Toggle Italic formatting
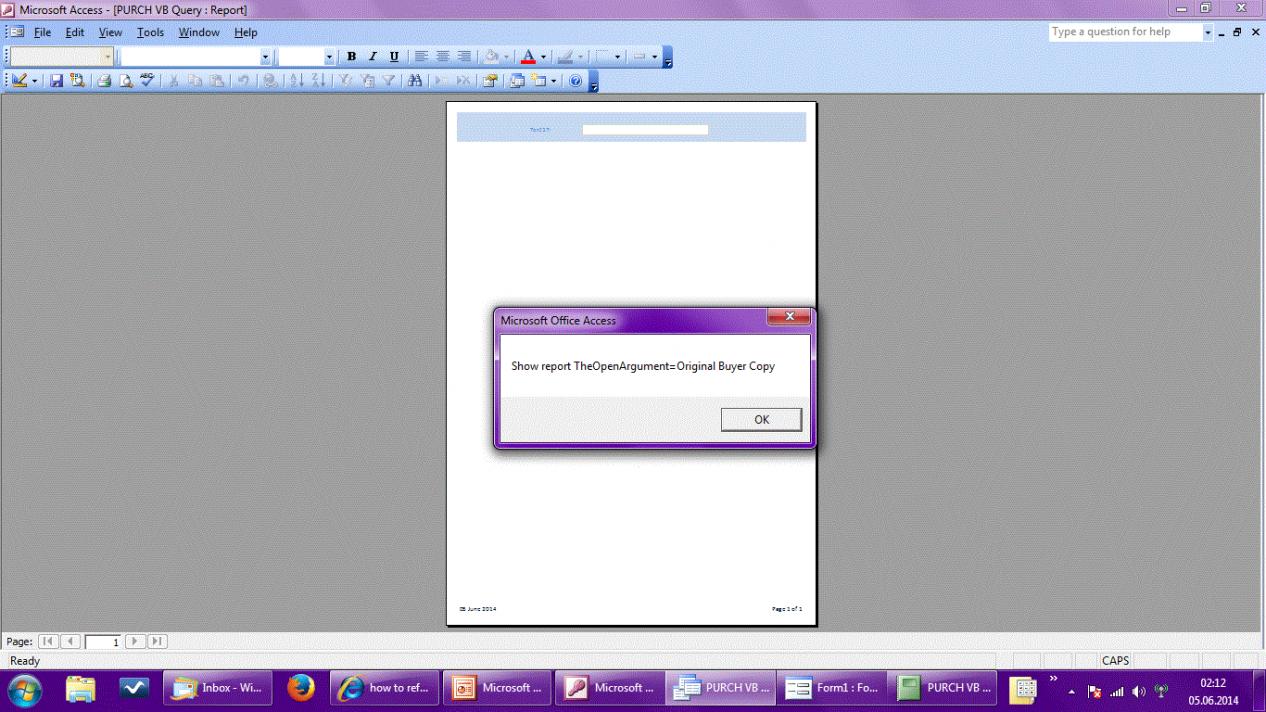The image size is (1266, 712). [373, 57]
